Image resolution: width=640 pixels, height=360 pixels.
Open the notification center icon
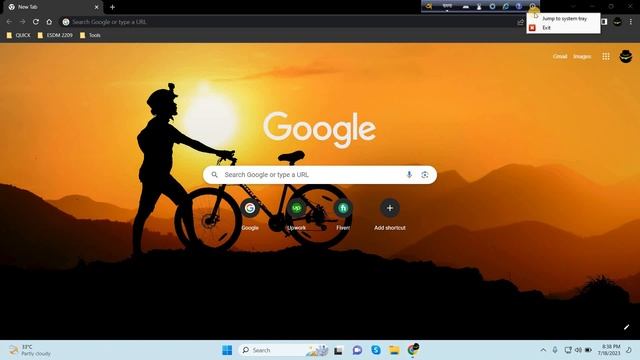[x=629, y=350]
